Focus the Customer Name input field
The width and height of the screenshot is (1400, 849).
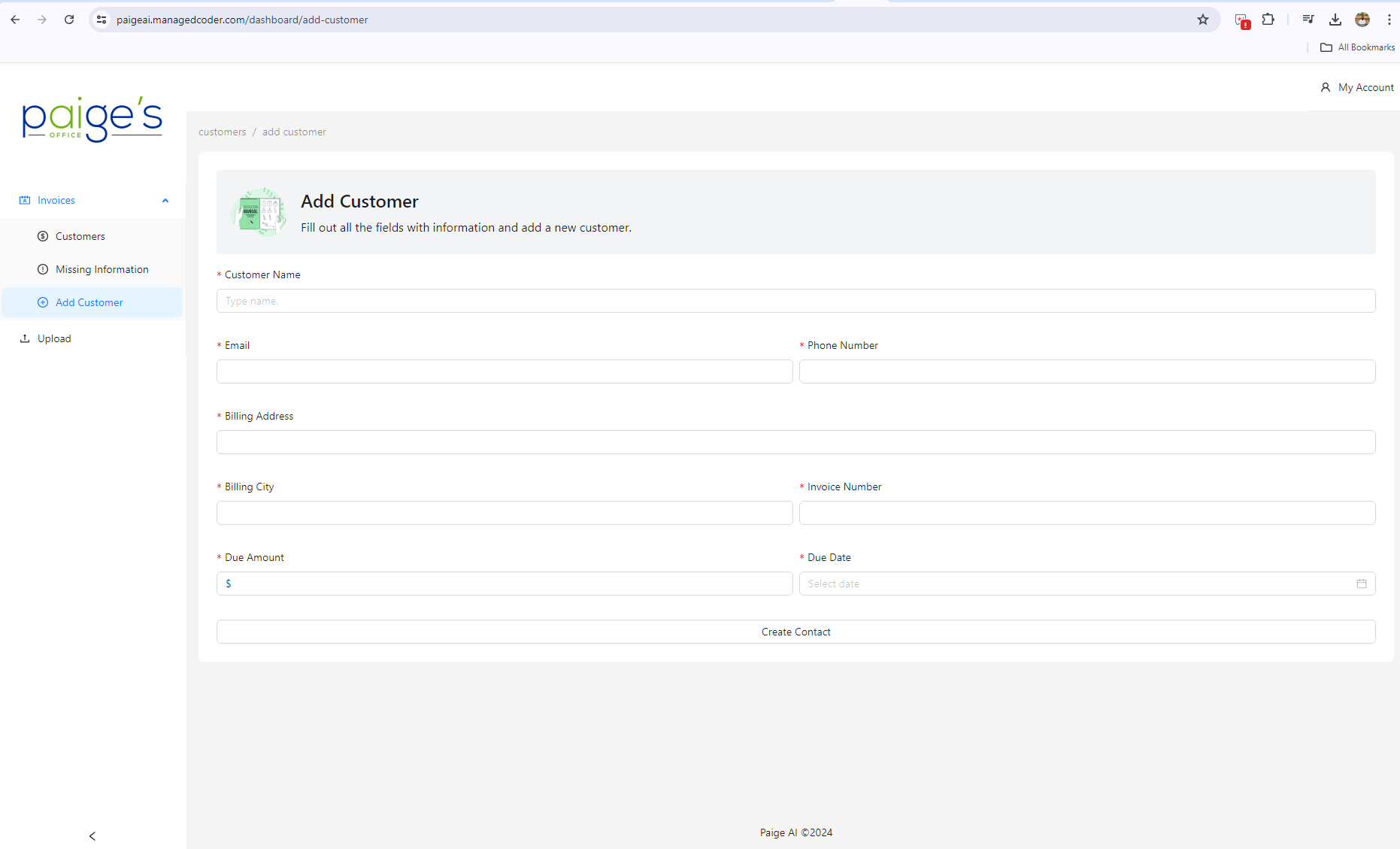coord(795,301)
